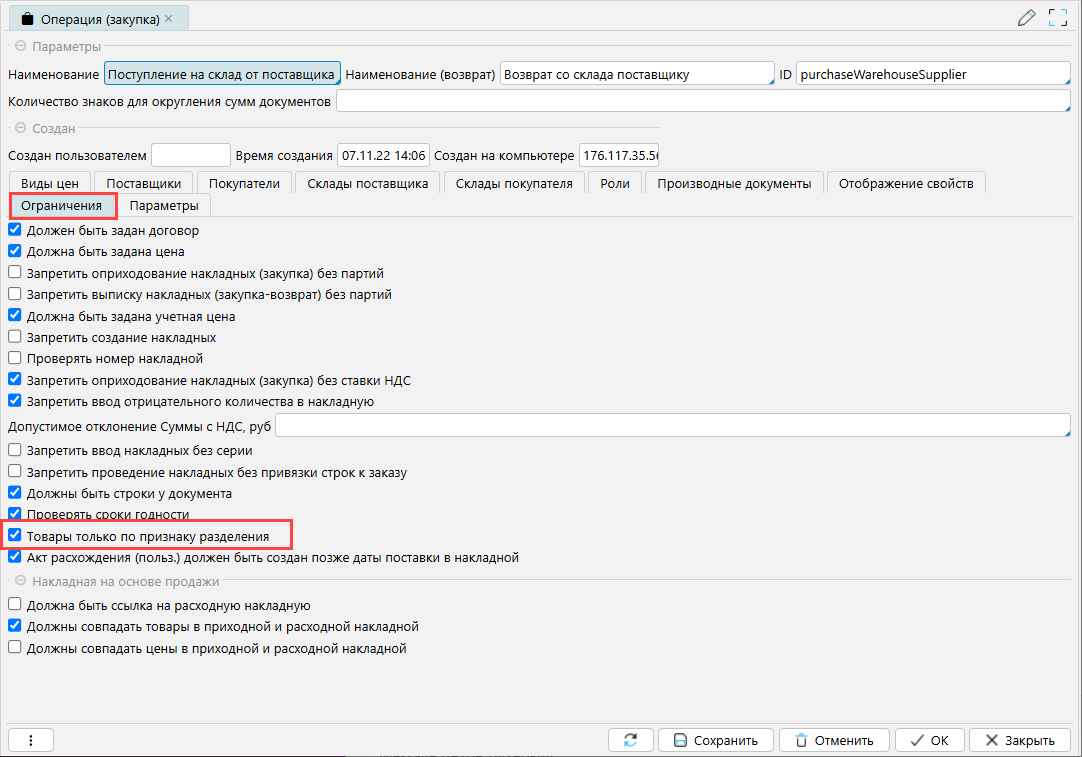Click the Отменить button

[833, 740]
